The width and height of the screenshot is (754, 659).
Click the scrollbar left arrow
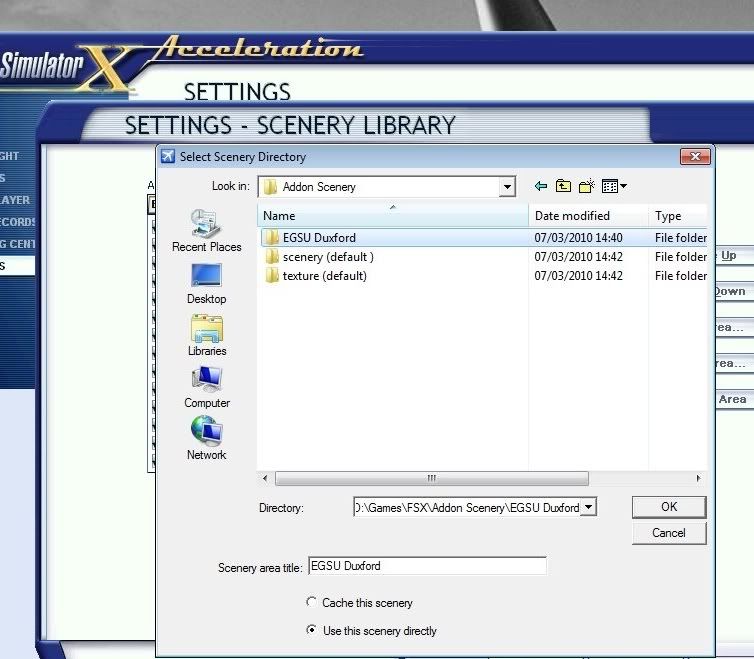pos(265,478)
